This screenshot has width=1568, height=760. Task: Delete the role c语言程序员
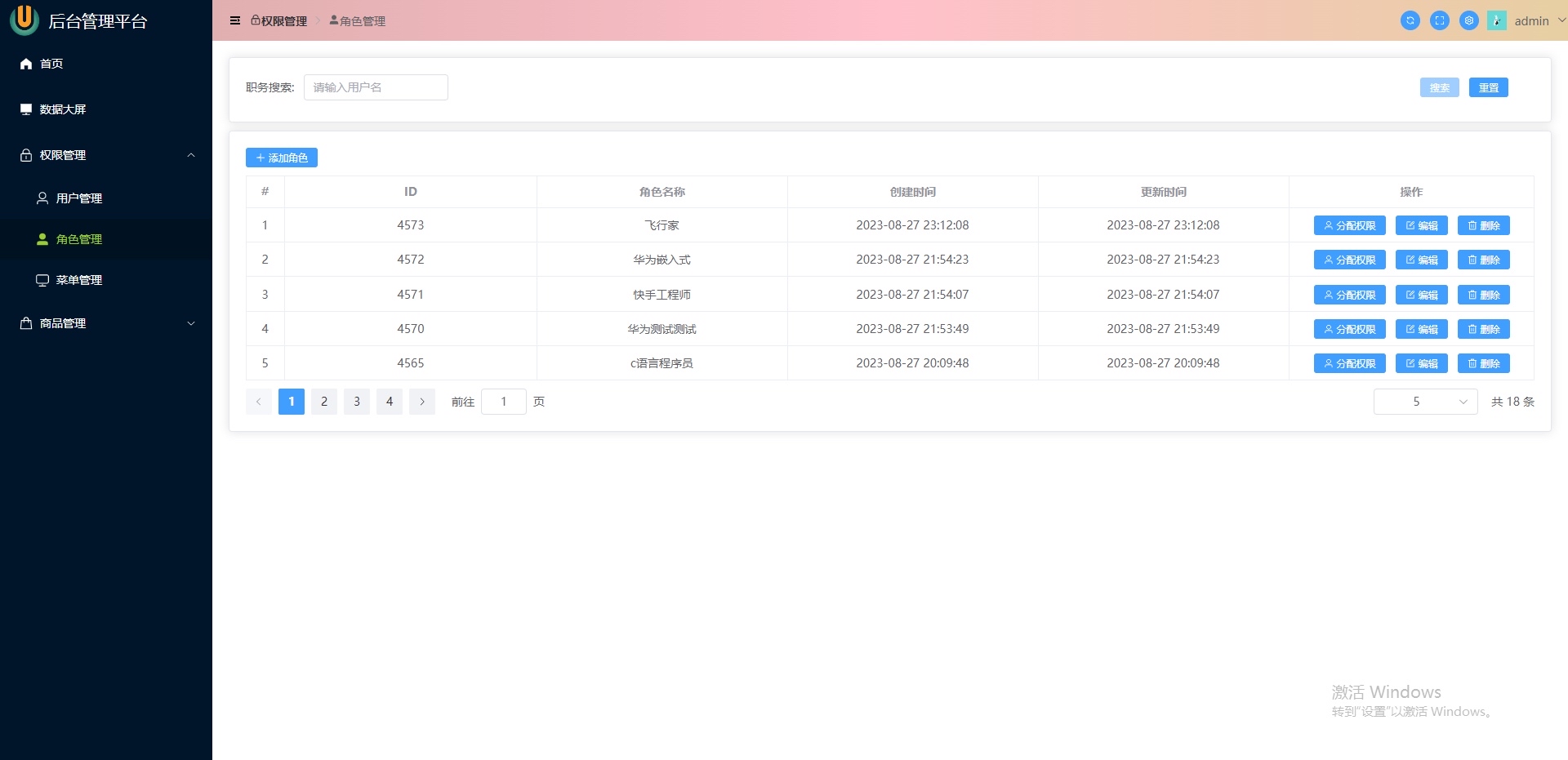click(x=1484, y=363)
